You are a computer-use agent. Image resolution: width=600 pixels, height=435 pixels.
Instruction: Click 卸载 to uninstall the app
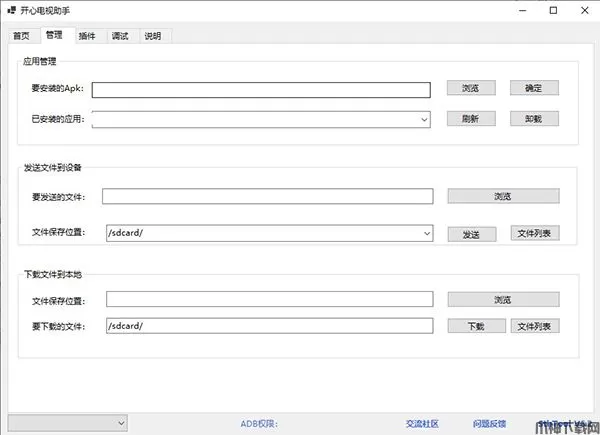pos(534,118)
